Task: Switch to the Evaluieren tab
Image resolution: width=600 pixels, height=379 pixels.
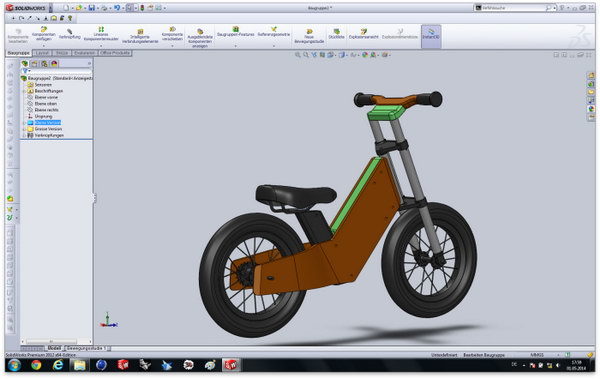Action: 85,53
